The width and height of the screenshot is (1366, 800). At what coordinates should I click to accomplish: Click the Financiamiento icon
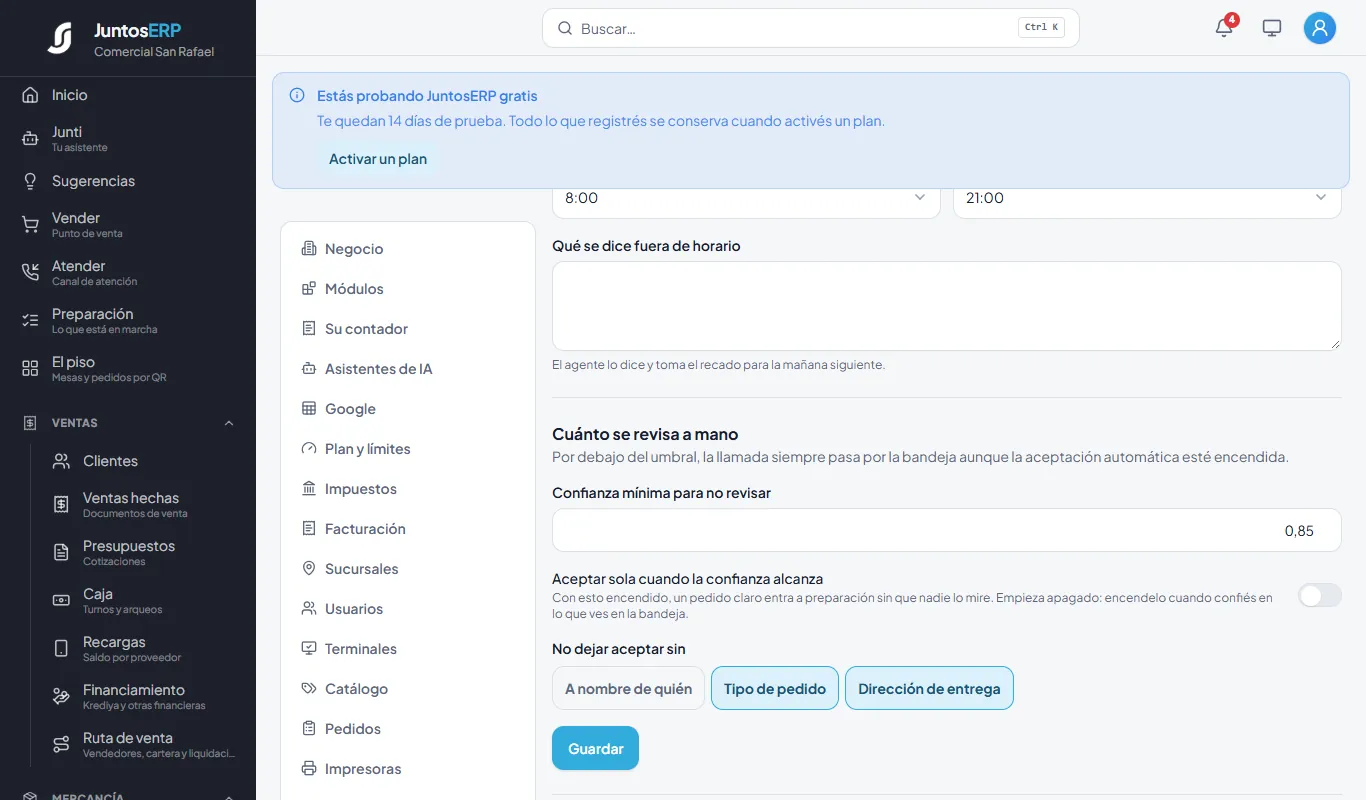[61, 696]
